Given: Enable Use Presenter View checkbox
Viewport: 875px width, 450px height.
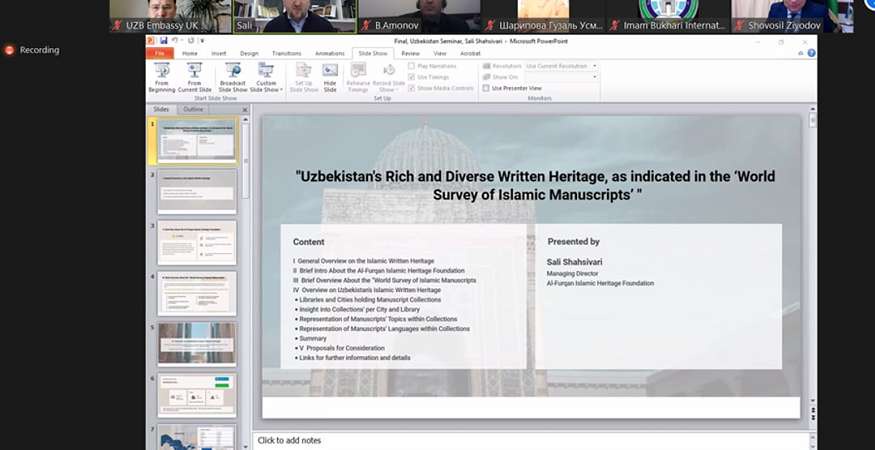Looking at the screenshot, I should [486, 88].
